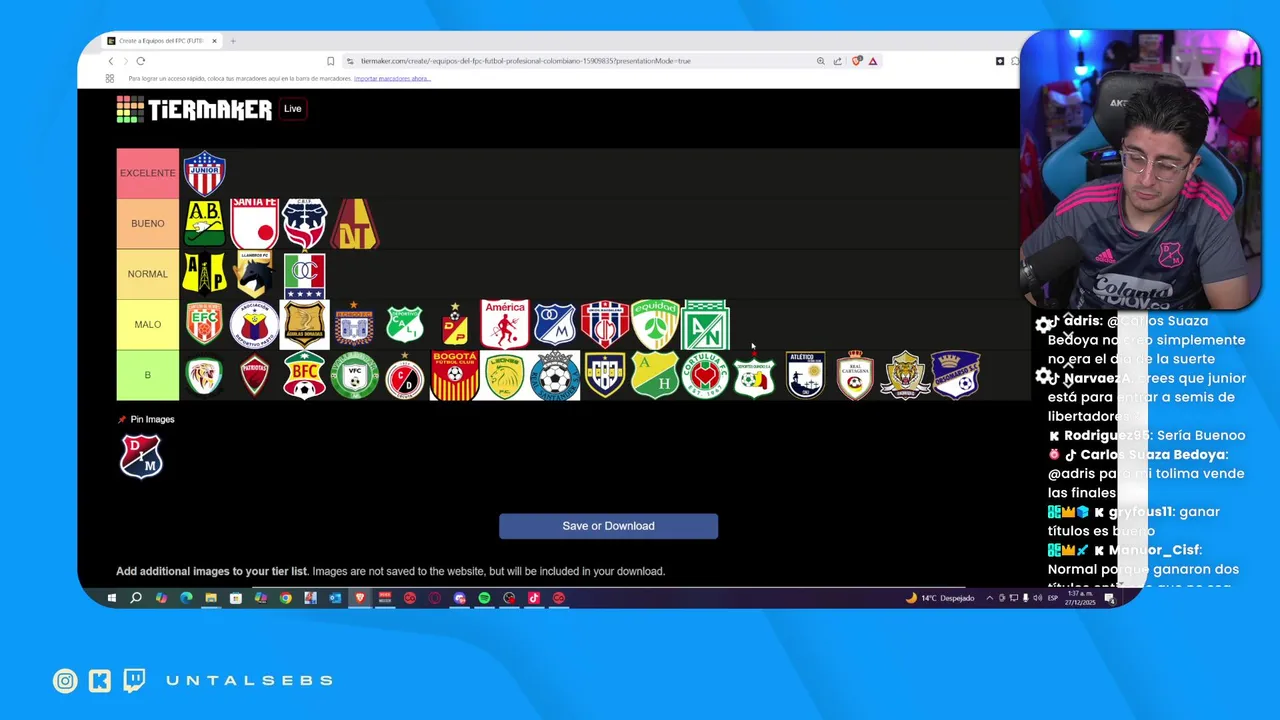The image size is (1280, 720).
Task: Open the Windows notification center icon
Action: [1109, 598]
